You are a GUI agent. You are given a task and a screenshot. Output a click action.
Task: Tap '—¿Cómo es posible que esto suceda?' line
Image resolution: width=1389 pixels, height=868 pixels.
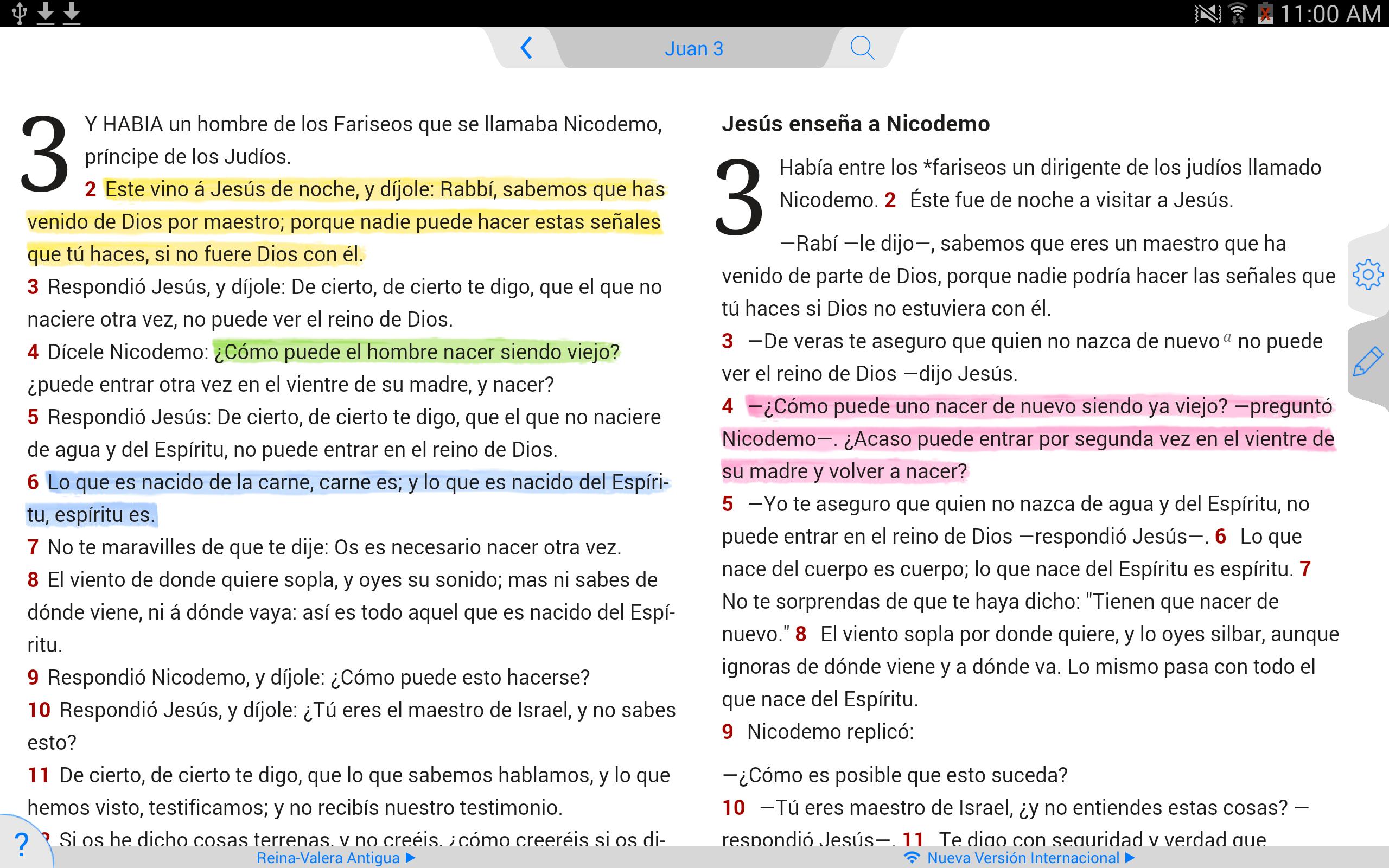tap(894, 775)
